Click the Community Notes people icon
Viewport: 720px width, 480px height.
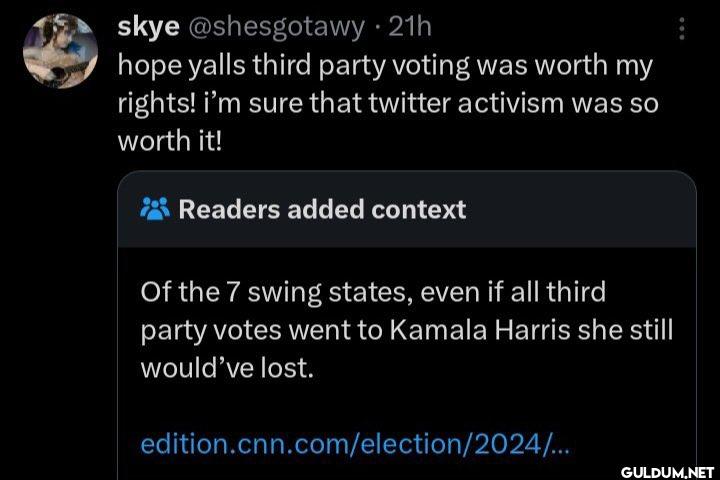tap(155, 209)
